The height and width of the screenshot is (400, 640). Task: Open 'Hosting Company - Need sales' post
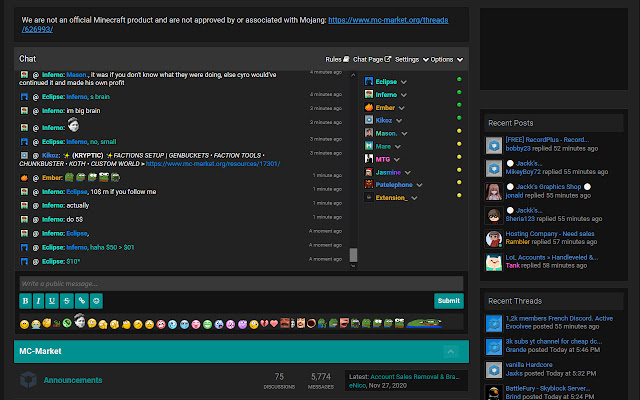549,234
